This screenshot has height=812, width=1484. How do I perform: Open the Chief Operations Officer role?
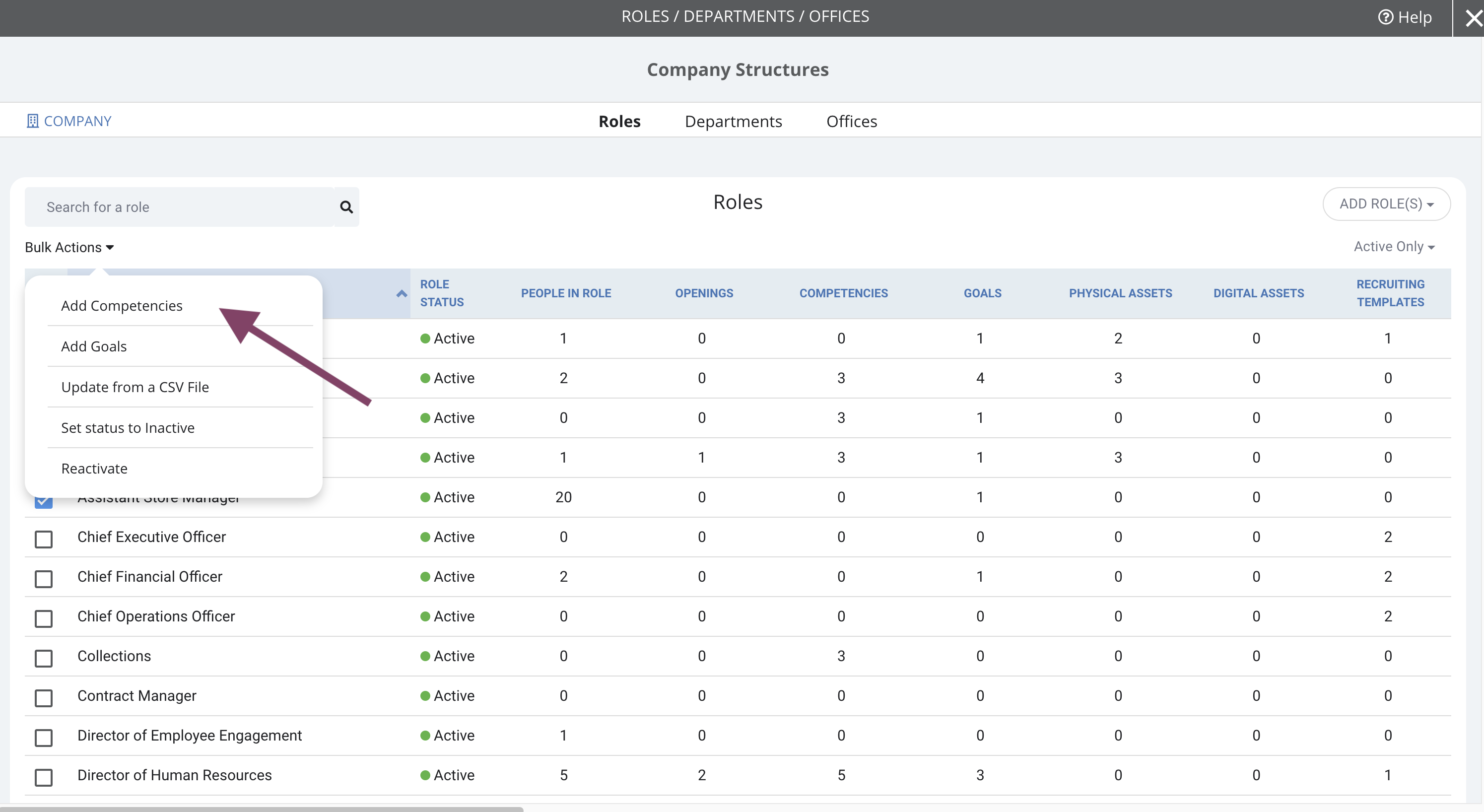pos(156,616)
